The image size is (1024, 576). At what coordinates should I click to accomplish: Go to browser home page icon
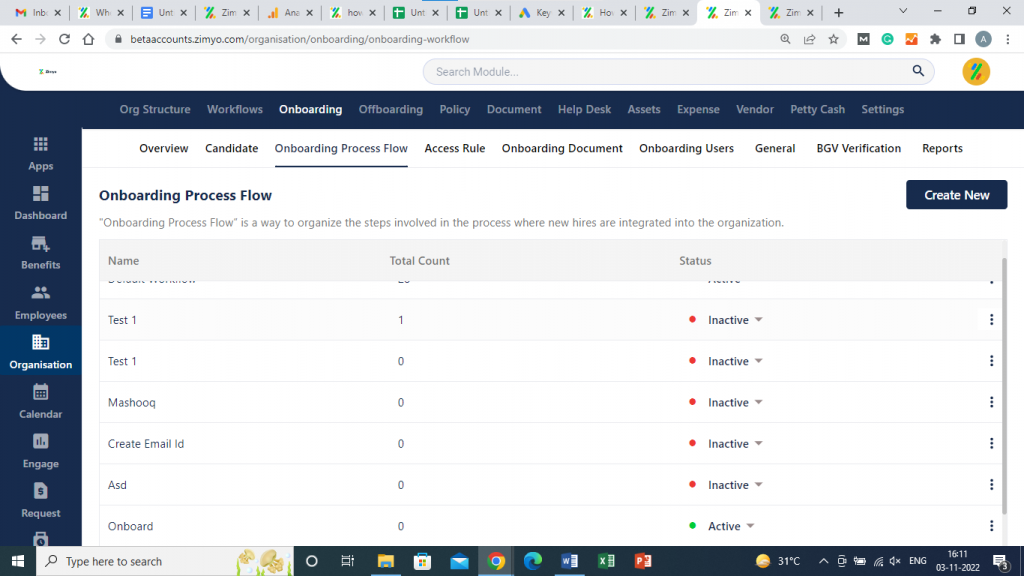[x=88, y=39]
